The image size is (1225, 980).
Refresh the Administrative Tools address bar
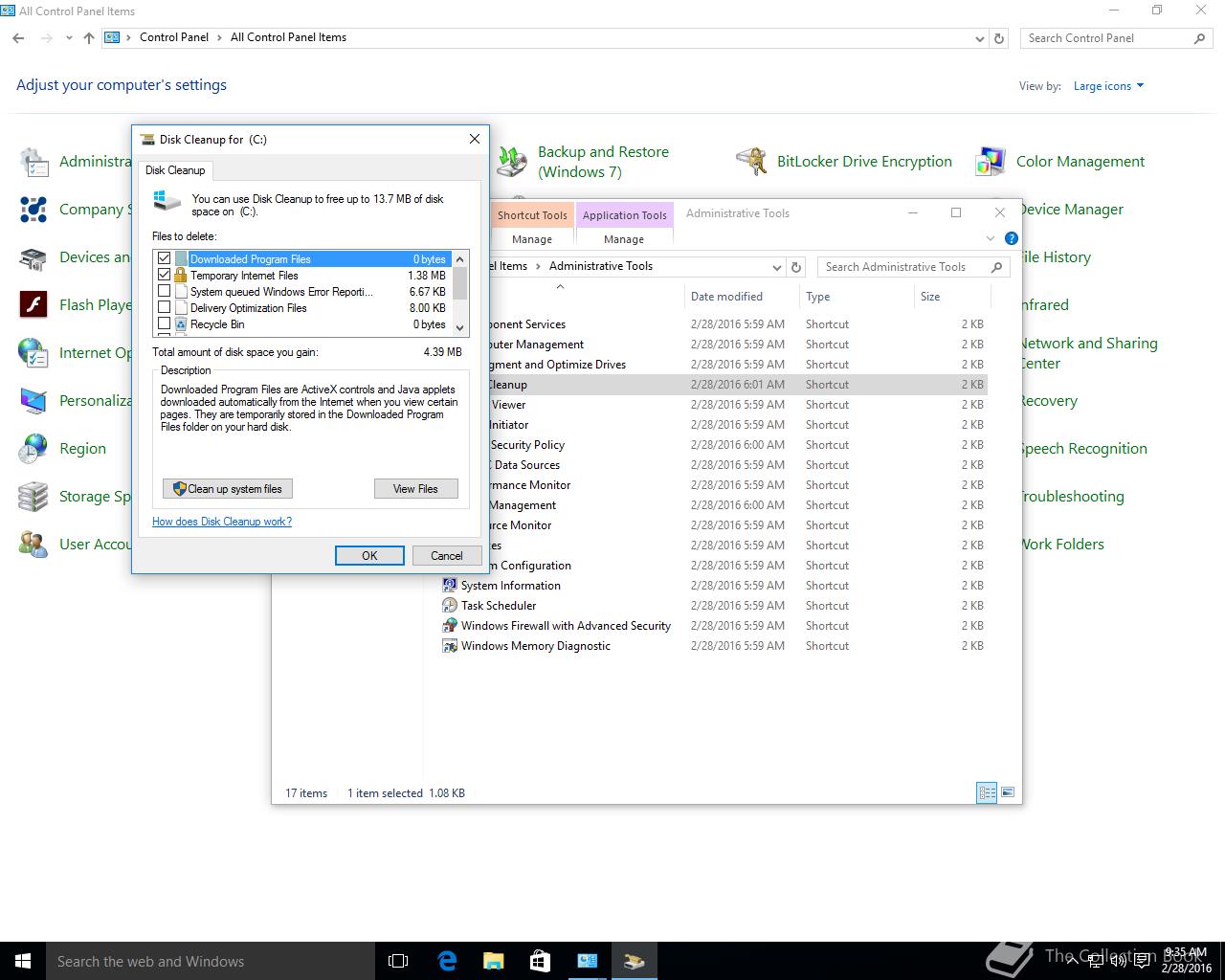point(796,267)
